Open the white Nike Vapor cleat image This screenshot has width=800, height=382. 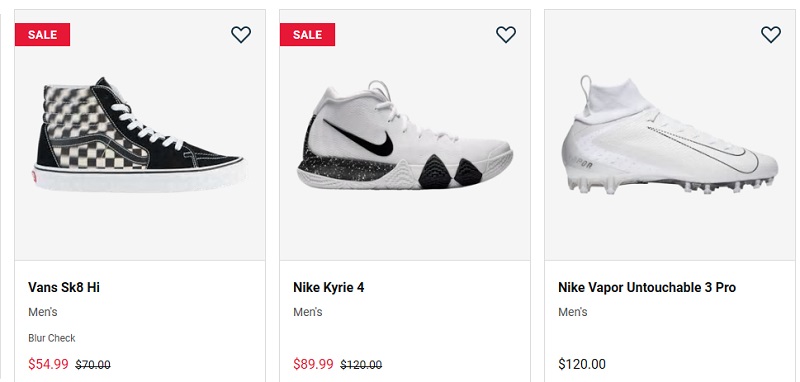[669, 135]
